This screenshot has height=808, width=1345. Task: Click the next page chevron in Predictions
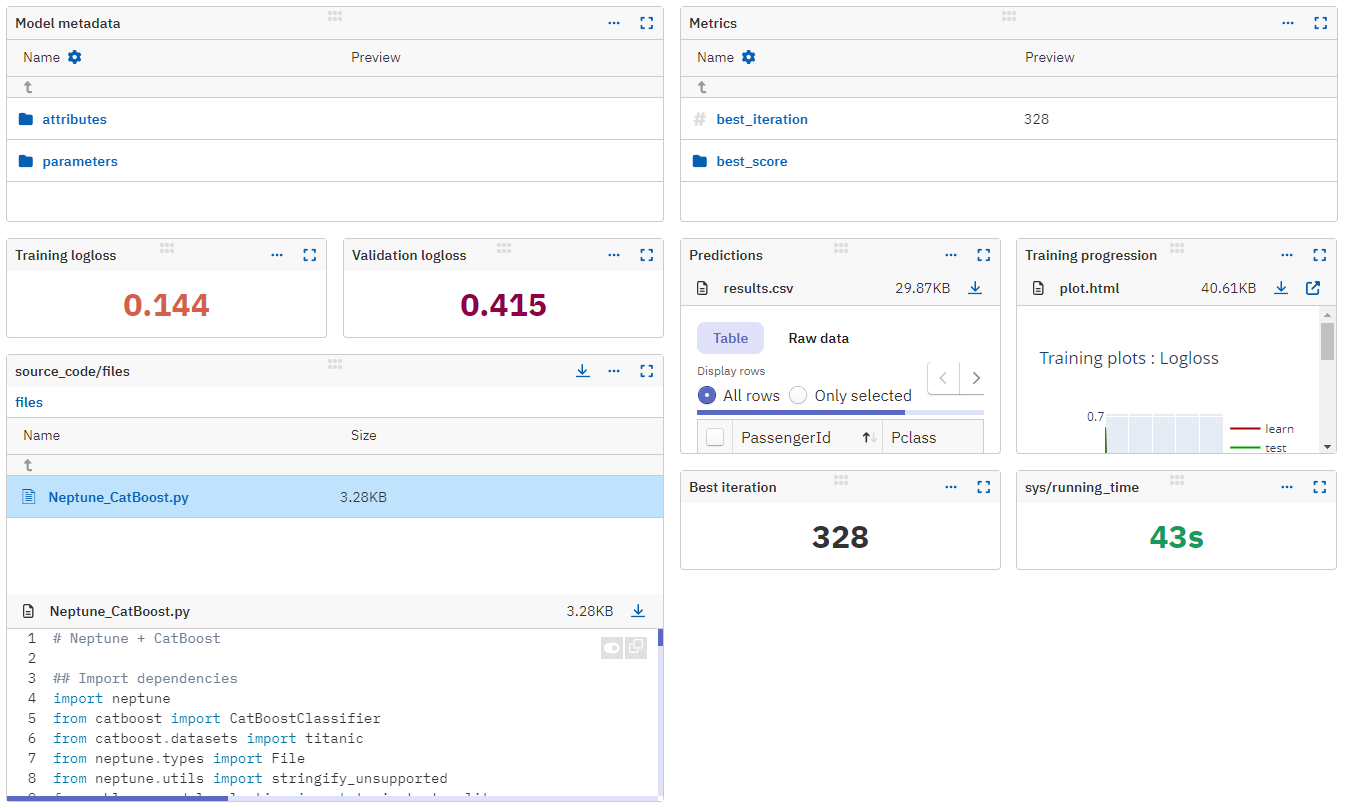click(975, 378)
